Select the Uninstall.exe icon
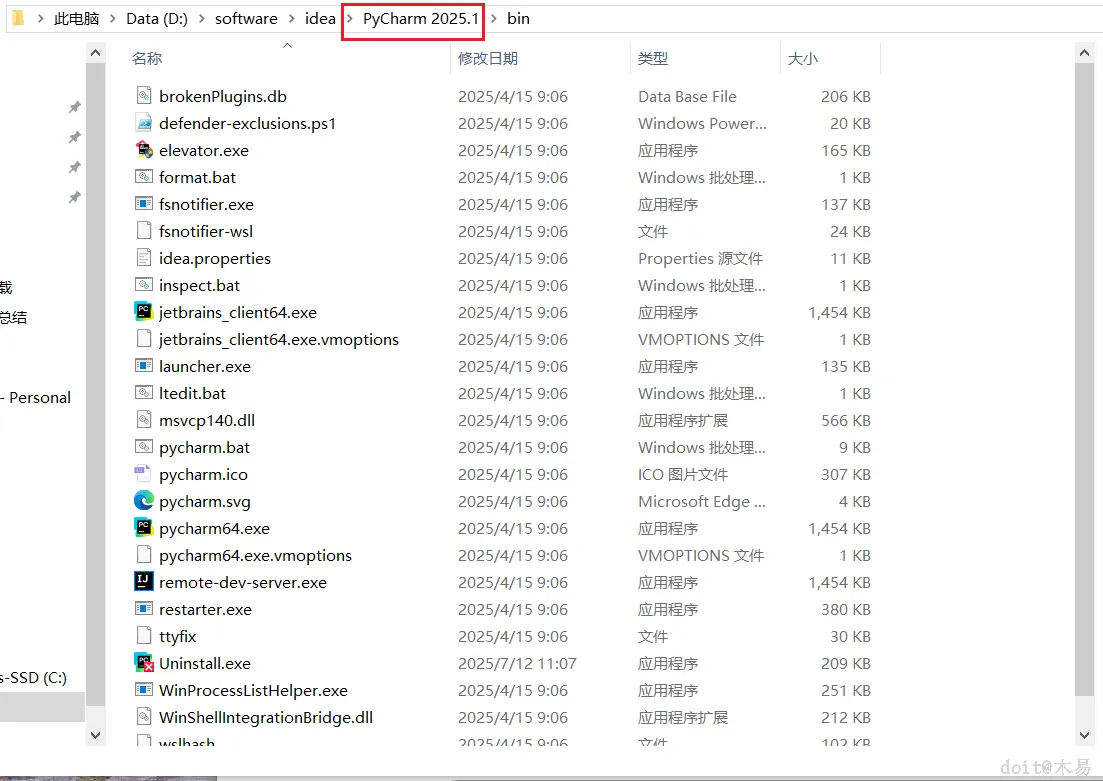1103x781 pixels. (x=144, y=663)
